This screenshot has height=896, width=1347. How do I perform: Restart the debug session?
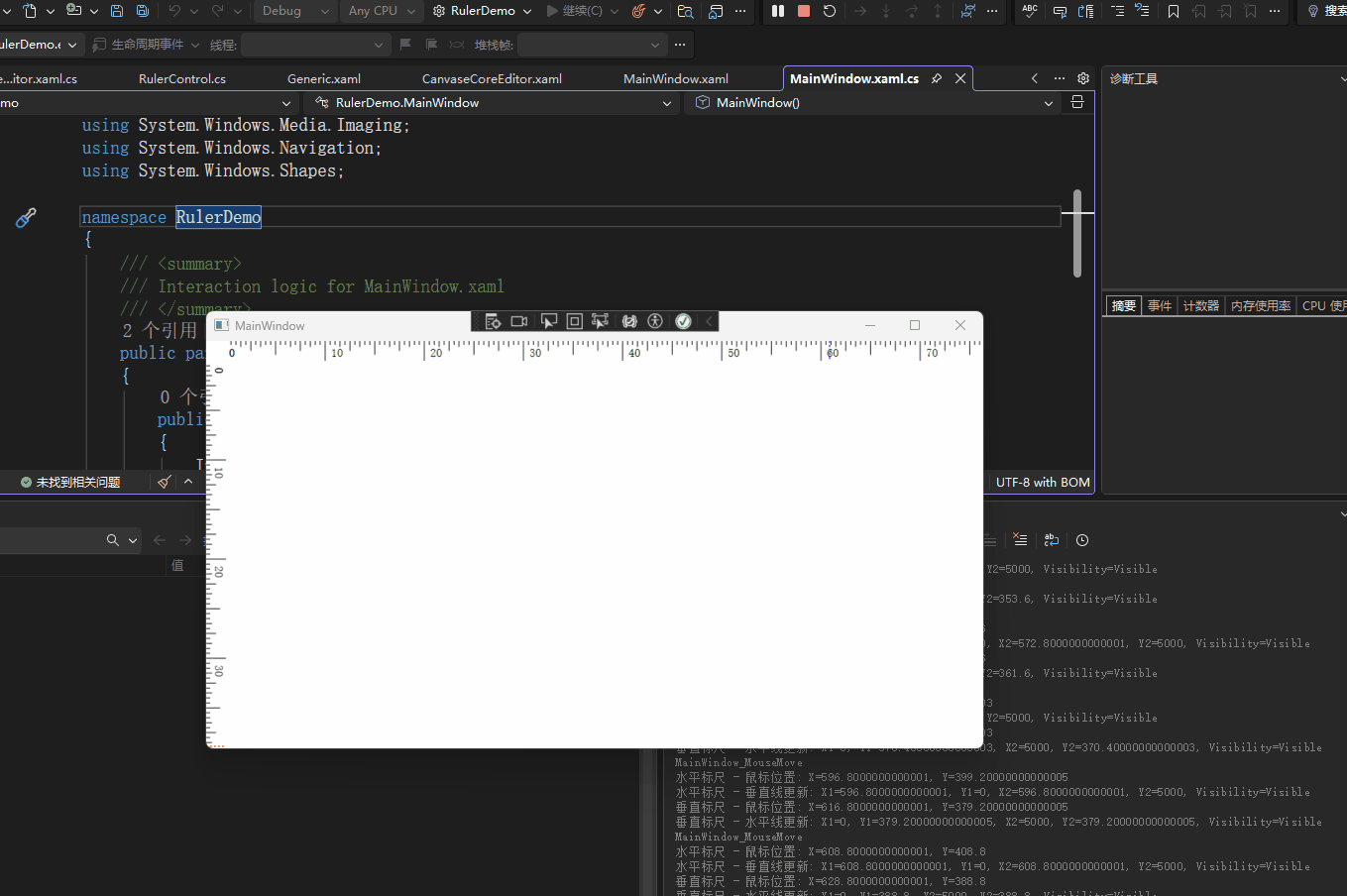click(x=830, y=11)
